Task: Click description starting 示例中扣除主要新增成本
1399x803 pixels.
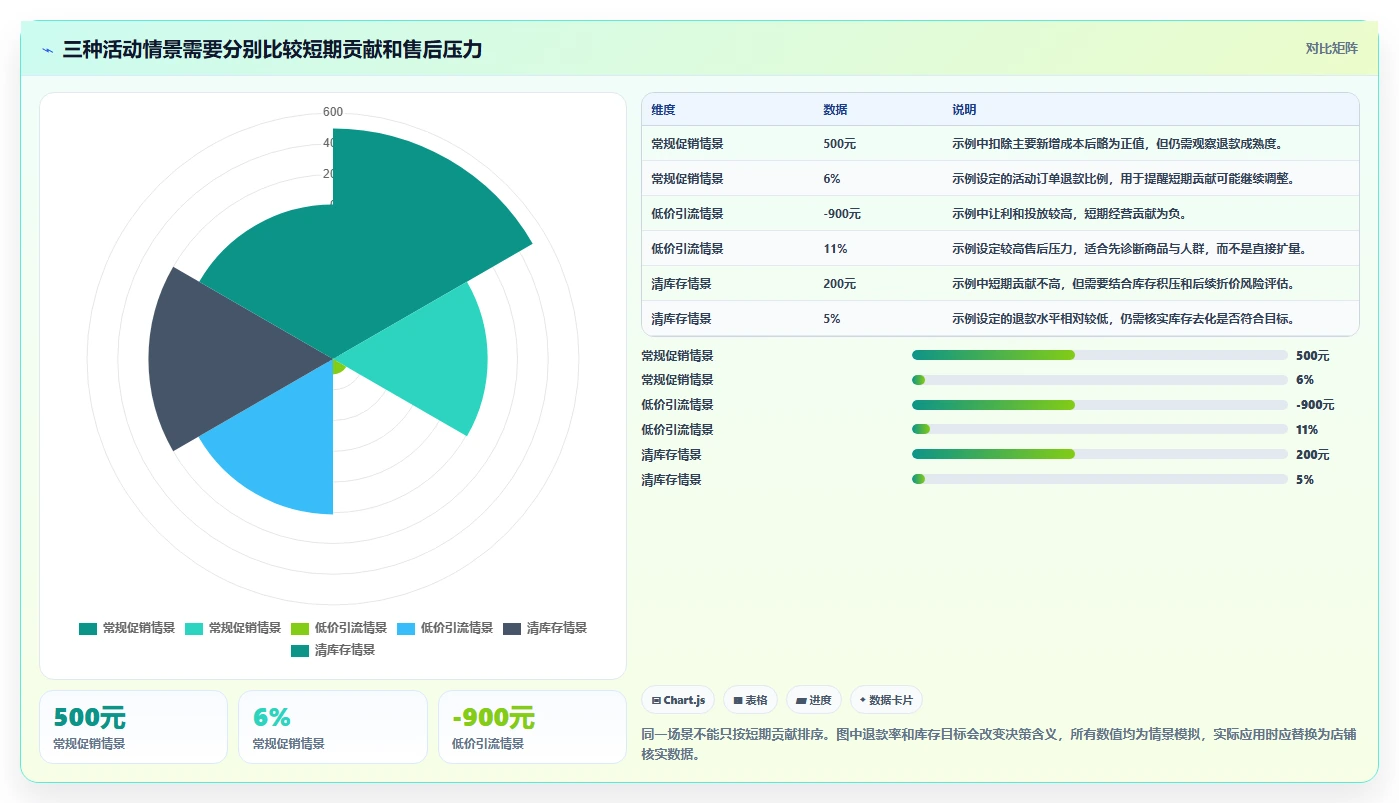Action: [x=1117, y=144]
